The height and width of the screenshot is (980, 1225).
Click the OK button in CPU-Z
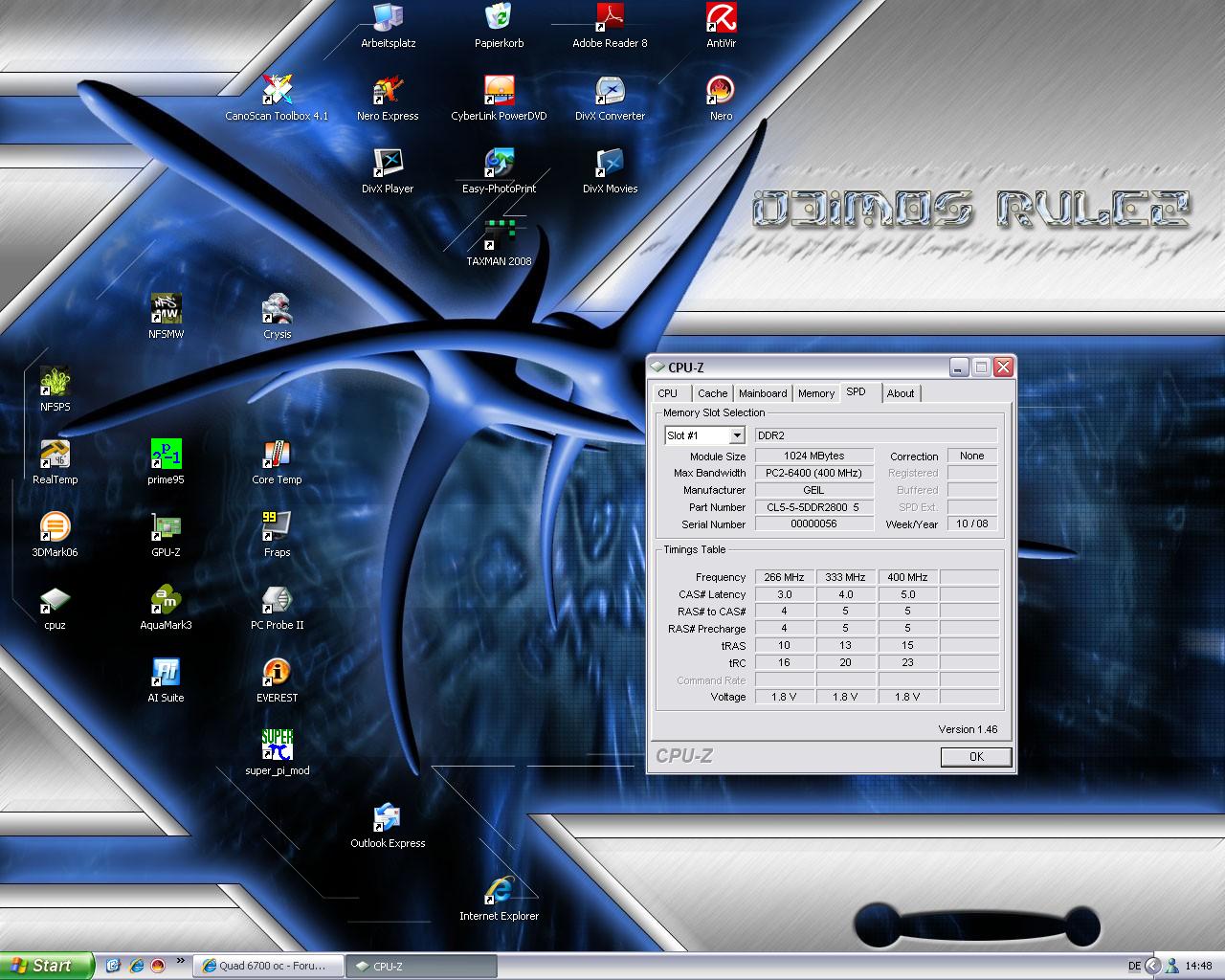click(976, 756)
